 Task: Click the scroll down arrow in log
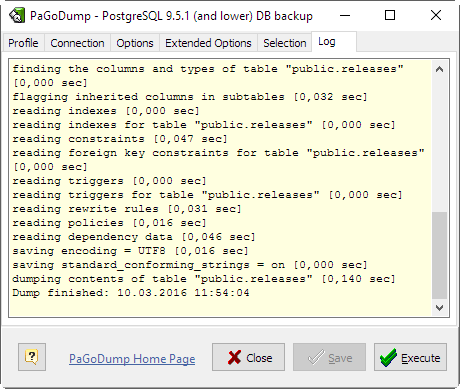[439, 308]
